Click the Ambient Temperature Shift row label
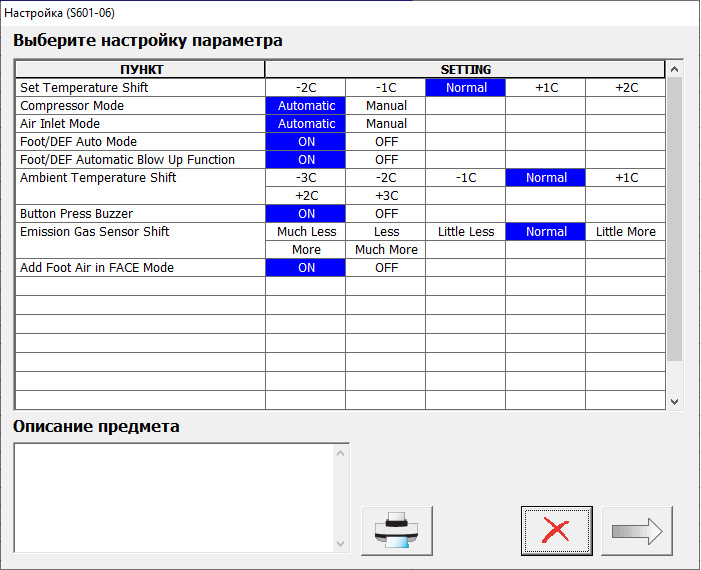Image resolution: width=701 pixels, height=570 pixels. [x=98, y=177]
